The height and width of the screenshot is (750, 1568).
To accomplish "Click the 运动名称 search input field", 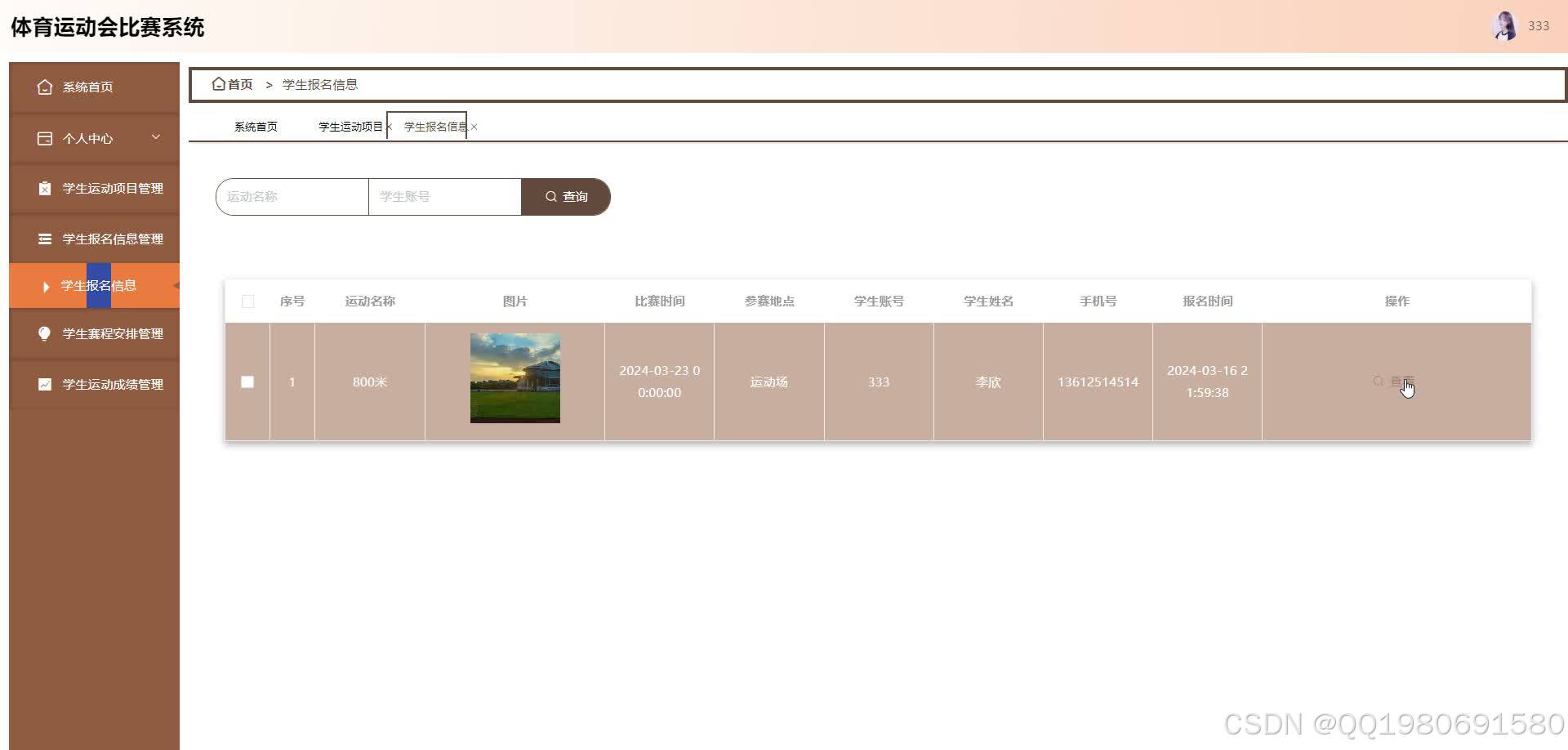I will 292,196.
